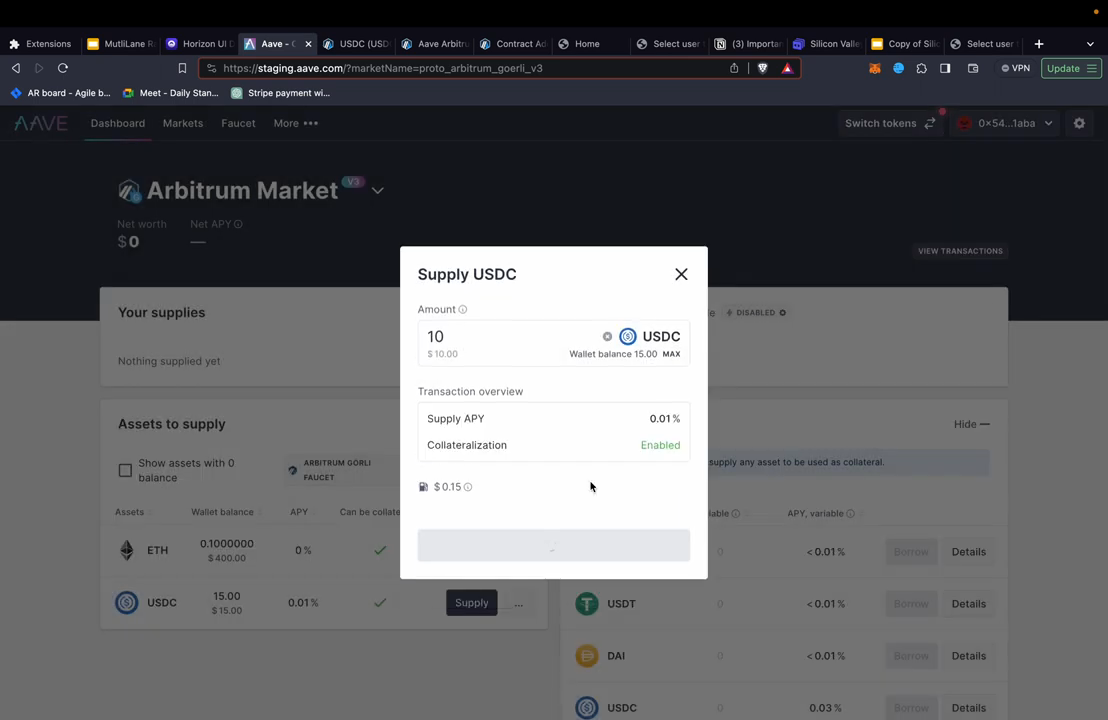The image size is (1108, 720).
Task: Click VIEW TRANSACTIONS button
Action: pos(960,251)
